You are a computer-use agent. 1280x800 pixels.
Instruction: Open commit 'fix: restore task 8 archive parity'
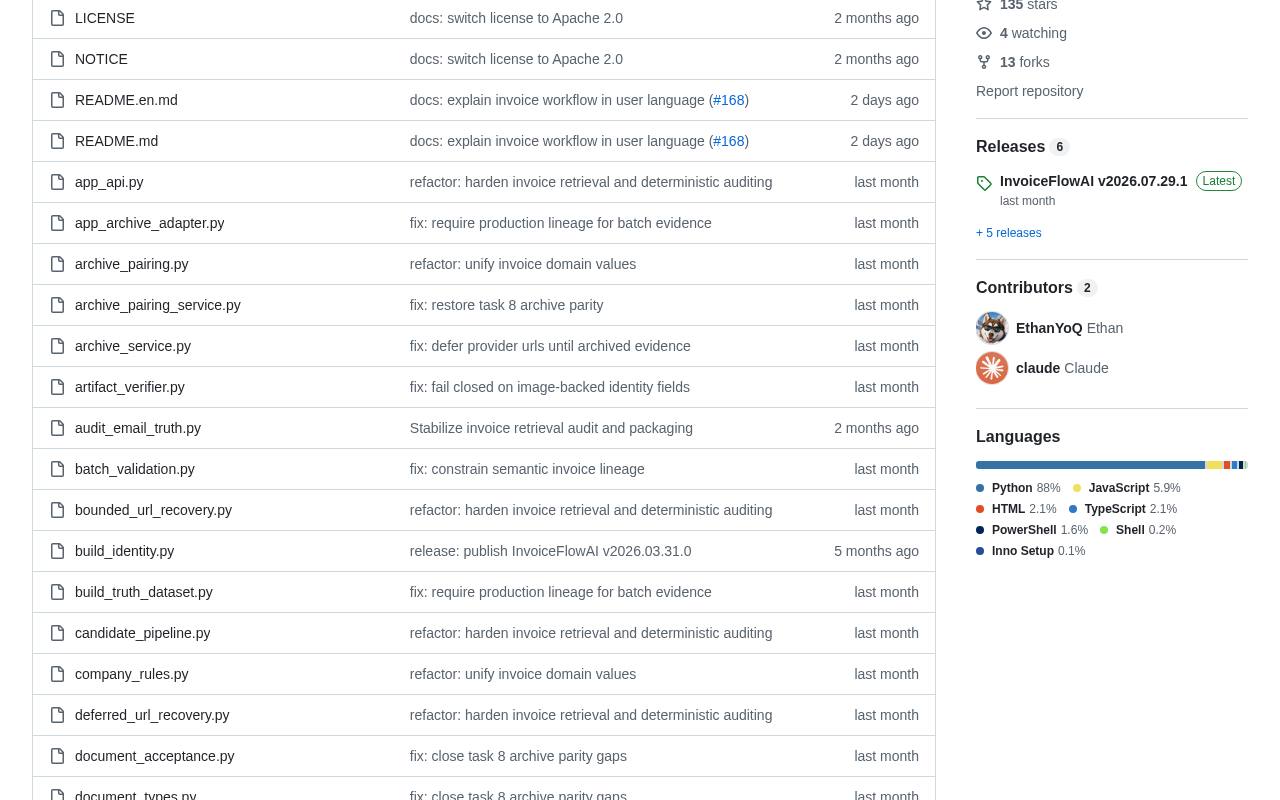[x=506, y=305]
